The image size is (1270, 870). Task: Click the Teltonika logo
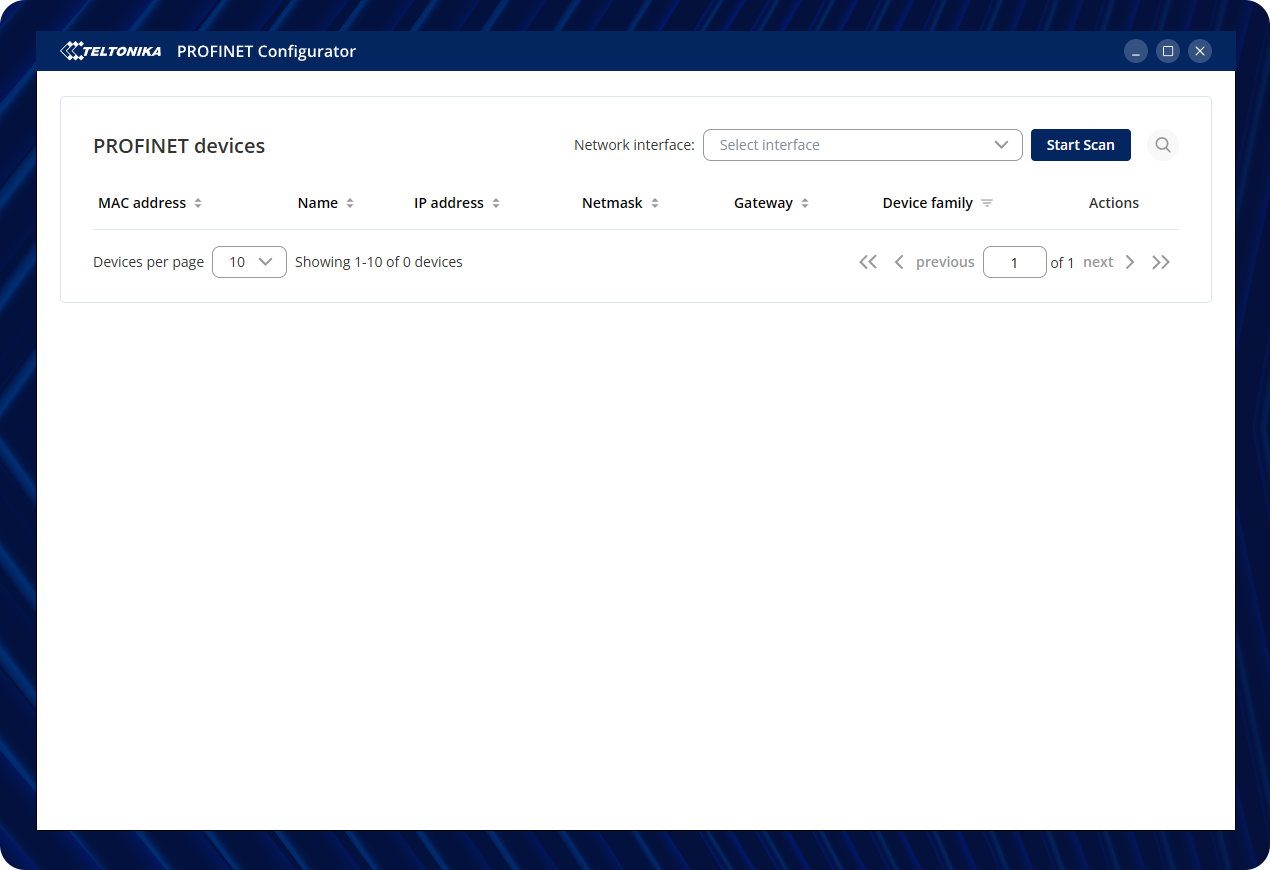click(111, 51)
